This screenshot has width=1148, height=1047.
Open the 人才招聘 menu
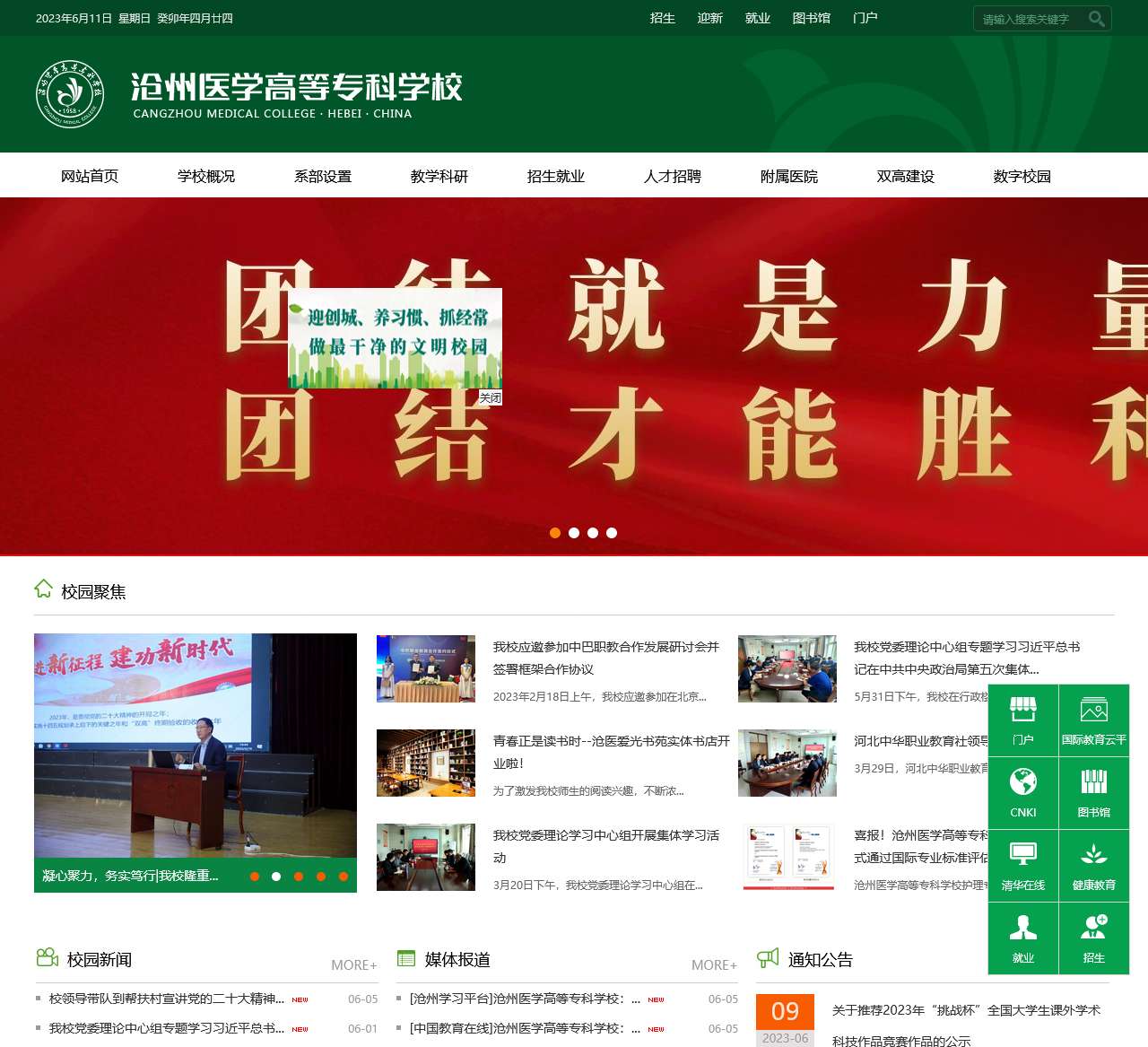(673, 176)
